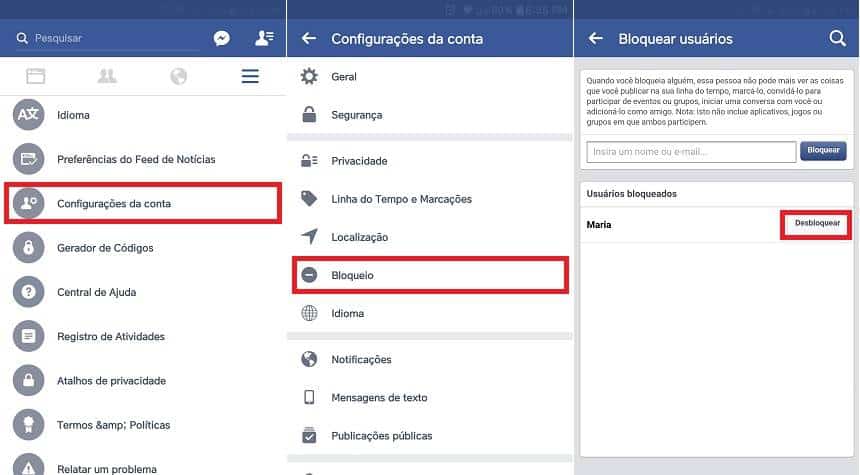The width and height of the screenshot is (860, 475).
Task: Tap the Relatar um problema warning icon
Action: click(29, 466)
